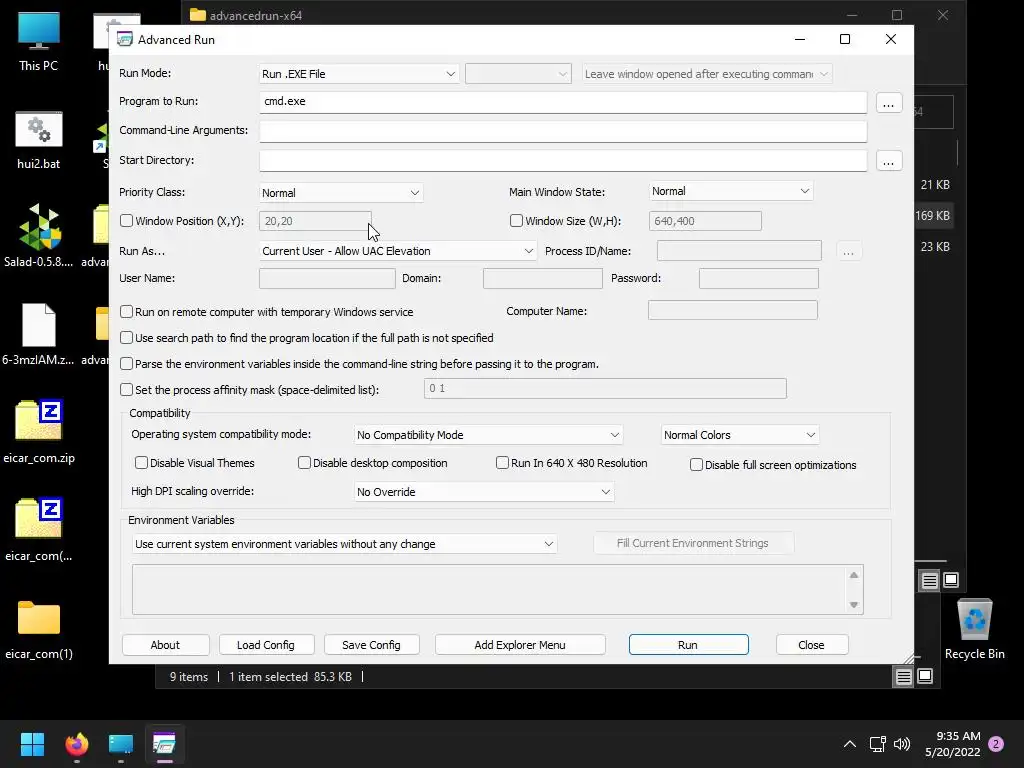Select the hui2.bat desktop file
Screen dimensions: 1024x768
click(x=39, y=140)
